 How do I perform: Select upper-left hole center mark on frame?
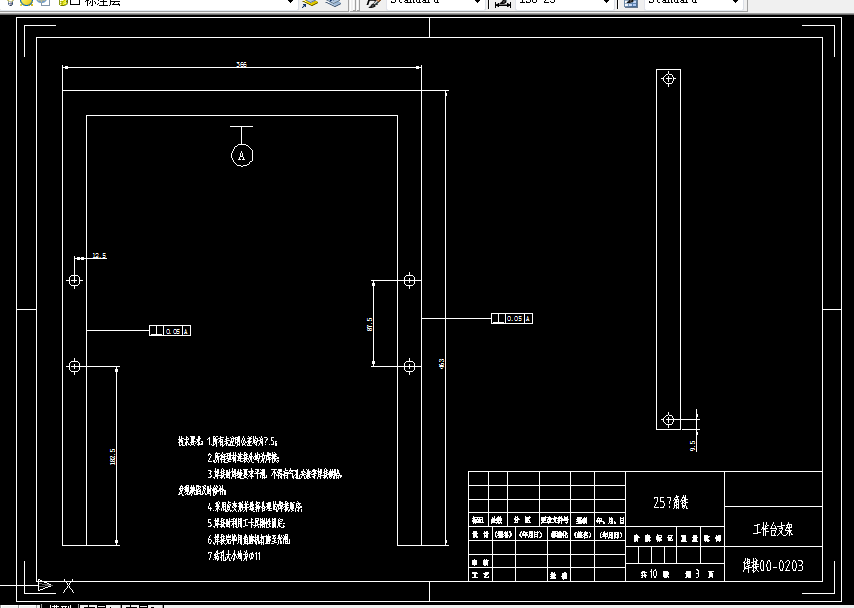click(x=75, y=281)
